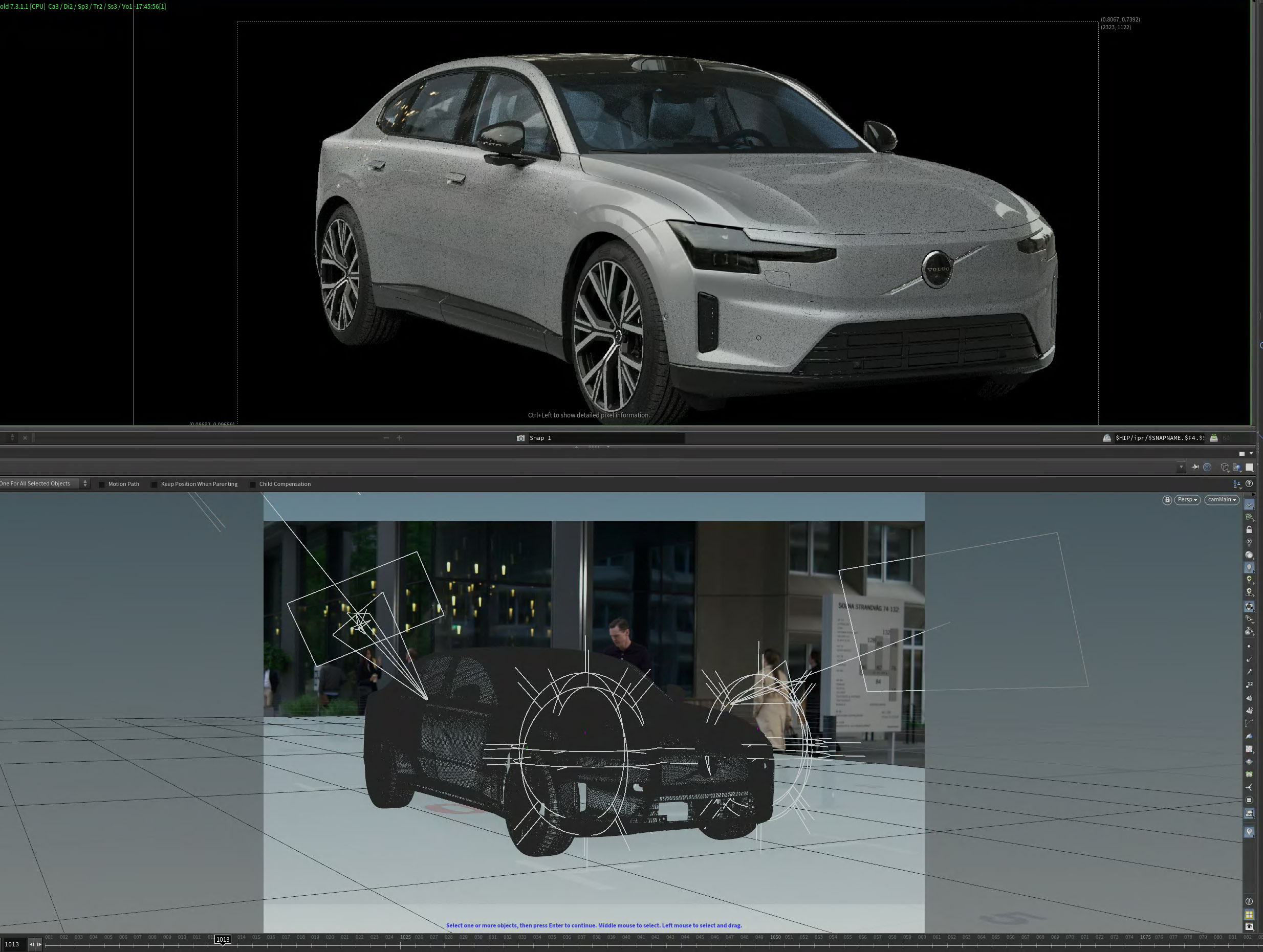The height and width of the screenshot is (952, 1263).
Task: Click the Snap 1 name field
Action: coord(606,438)
